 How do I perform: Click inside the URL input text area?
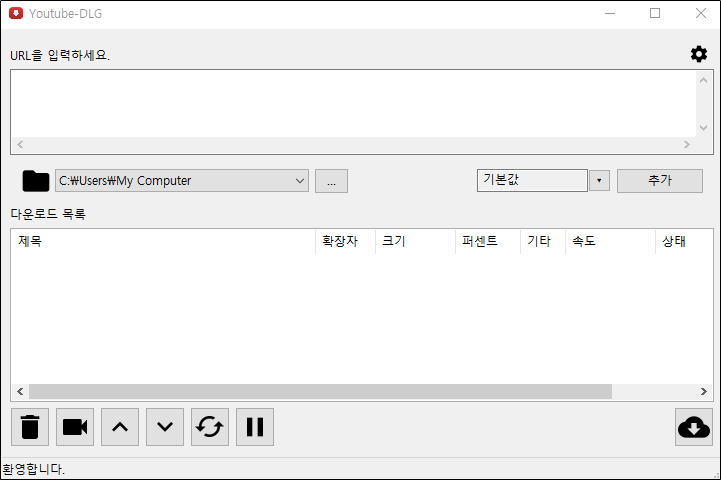tap(353, 104)
